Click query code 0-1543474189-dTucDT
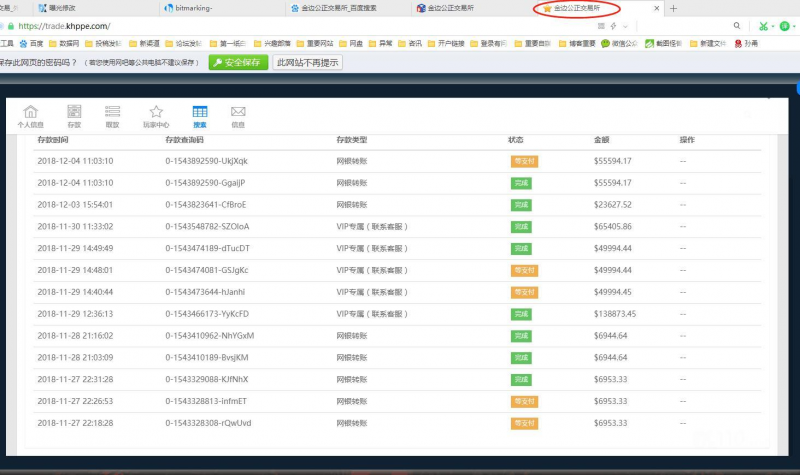Image resolution: width=800 pixels, height=475 pixels. click(x=208, y=248)
